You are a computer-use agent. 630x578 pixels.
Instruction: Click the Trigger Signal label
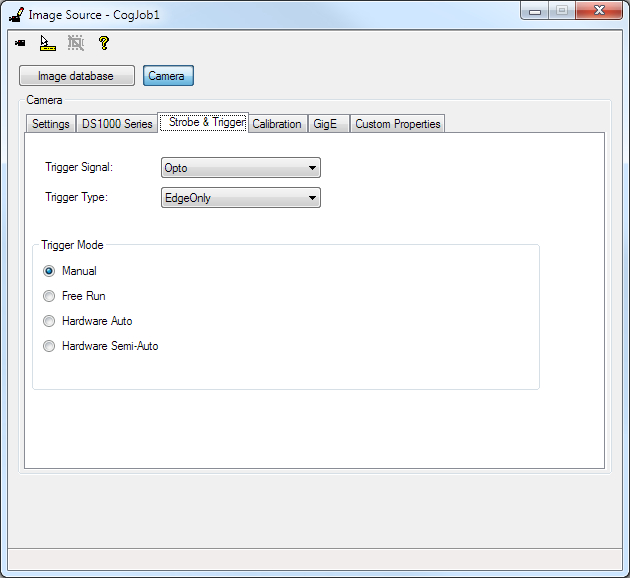(79, 167)
